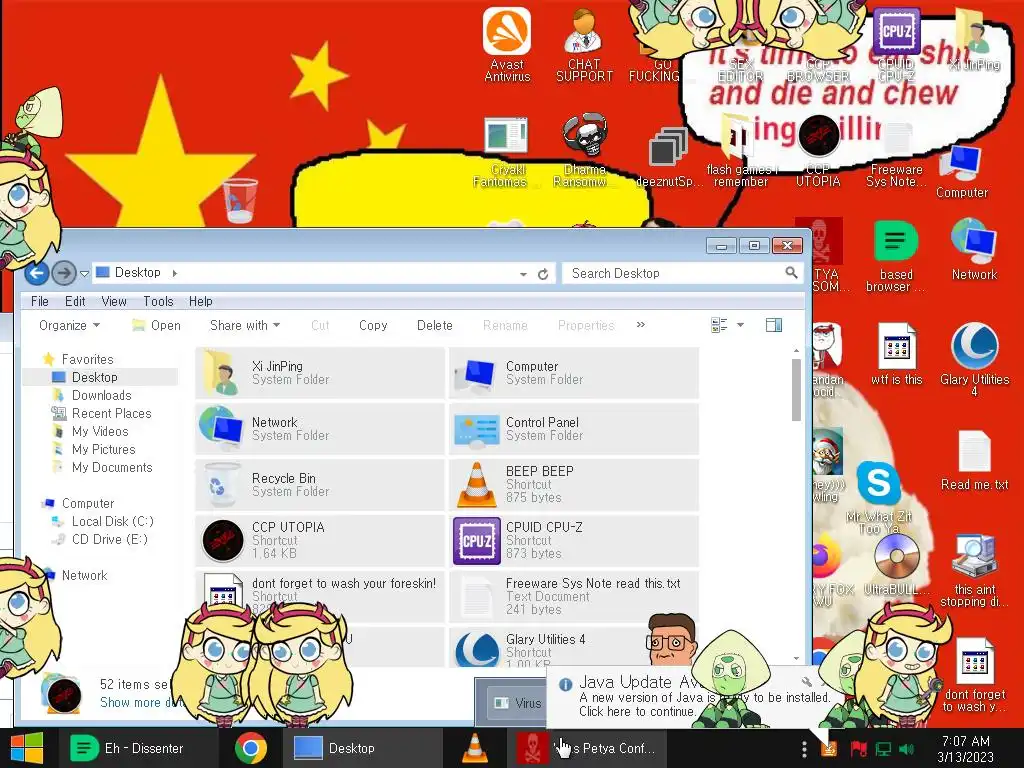Open Read me.txt on the desktop
1024x768 pixels.
click(974, 461)
